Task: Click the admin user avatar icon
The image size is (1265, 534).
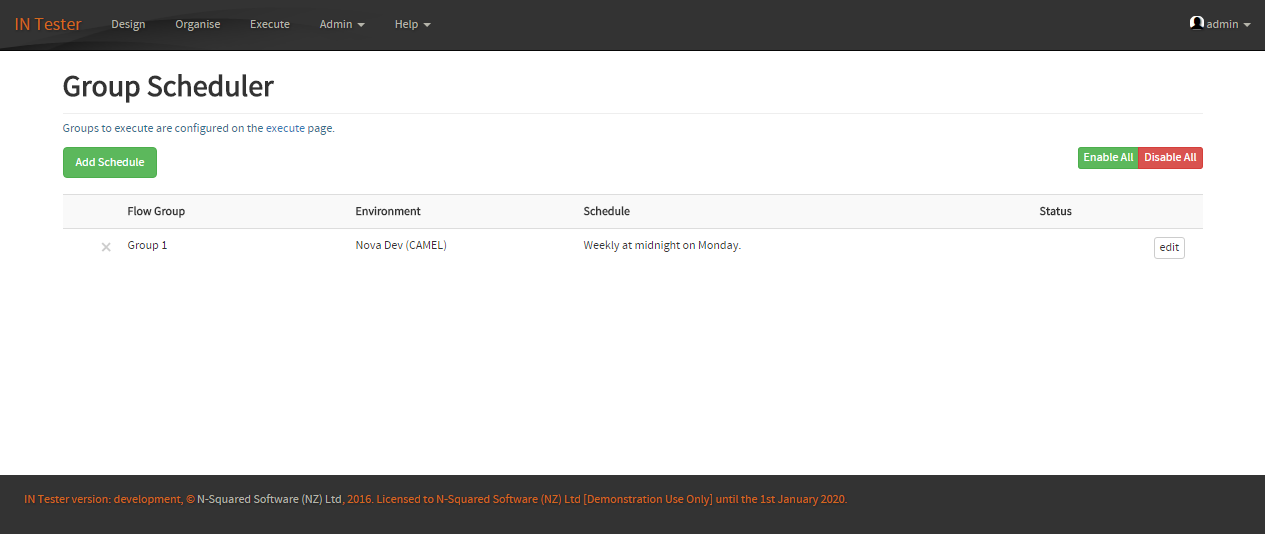Action: click(1197, 23)
